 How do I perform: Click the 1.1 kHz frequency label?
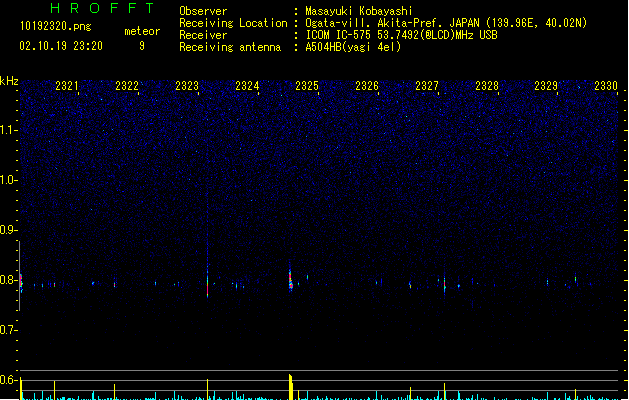pos(8,130)
